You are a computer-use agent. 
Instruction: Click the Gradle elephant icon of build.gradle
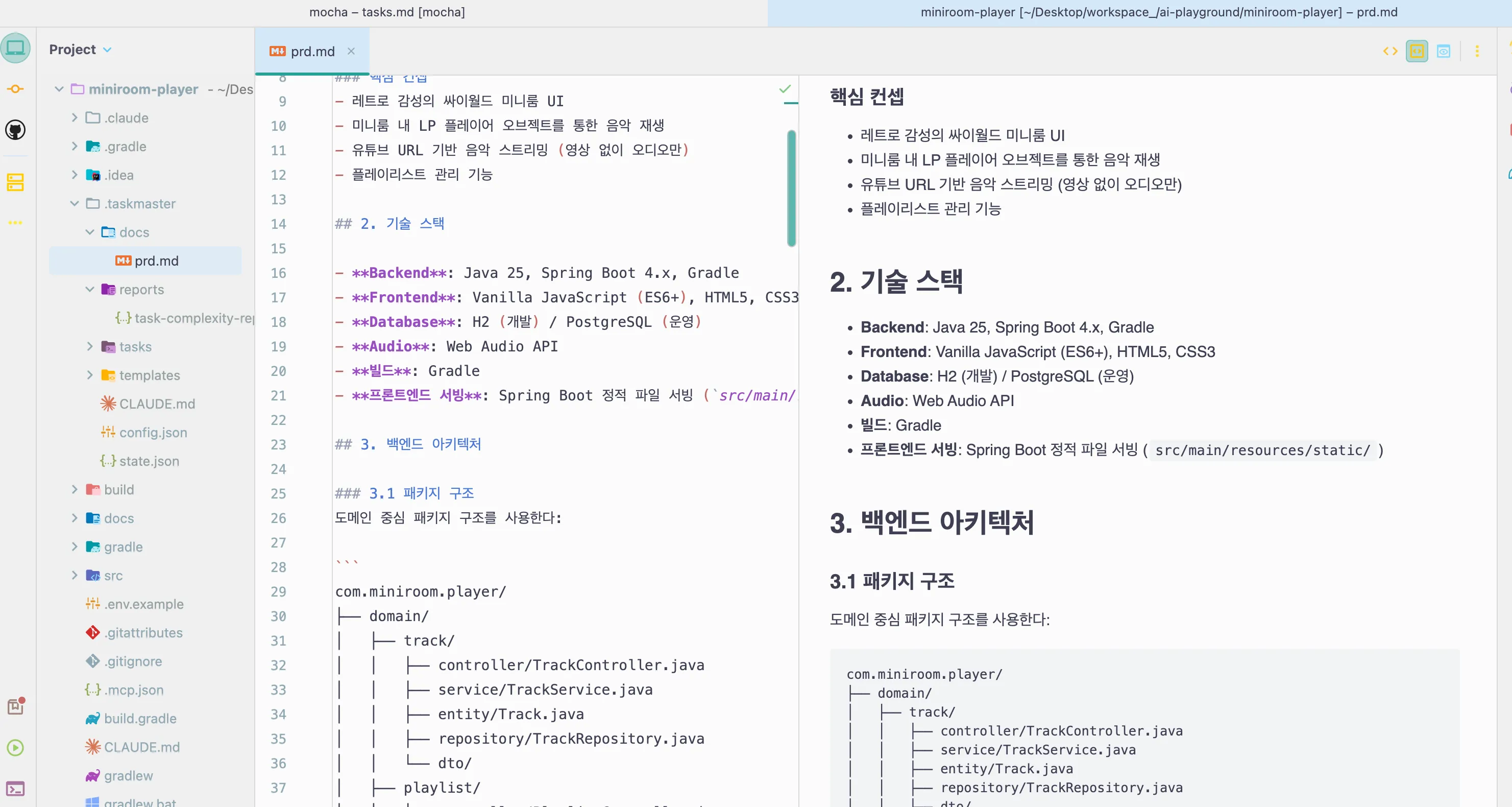pyautogui.click(x=93, y=718)
